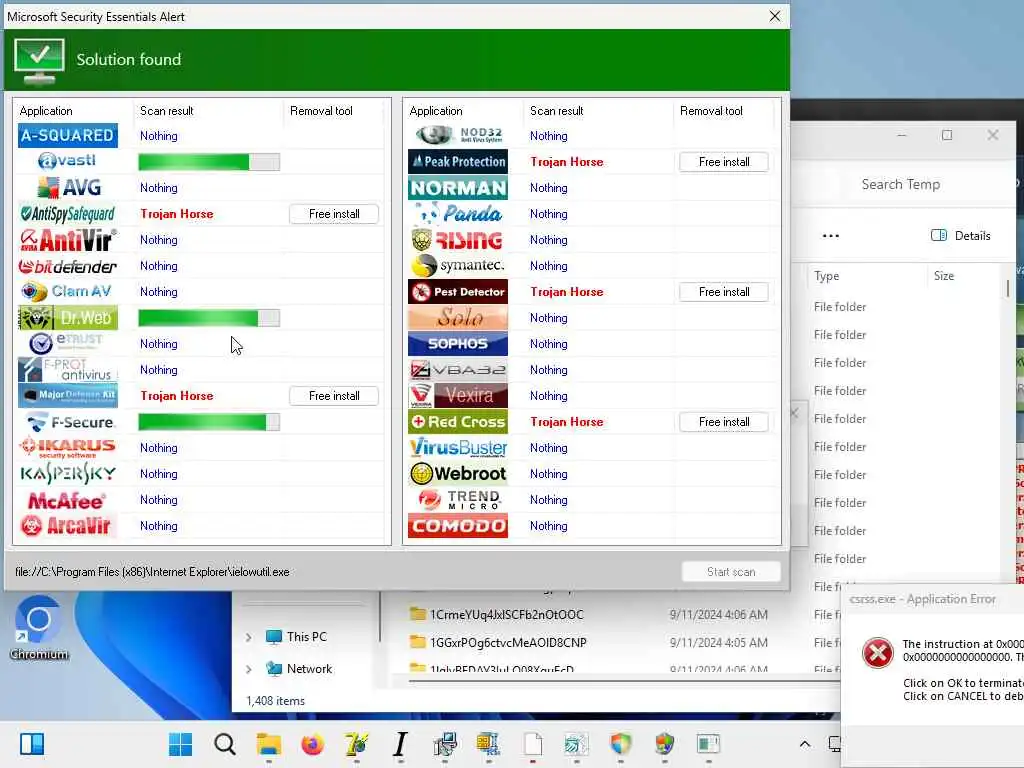Viewport: 1024px width, 768px height.
Task: Click the Nothing result for Kaspersky
Action: 159,474
